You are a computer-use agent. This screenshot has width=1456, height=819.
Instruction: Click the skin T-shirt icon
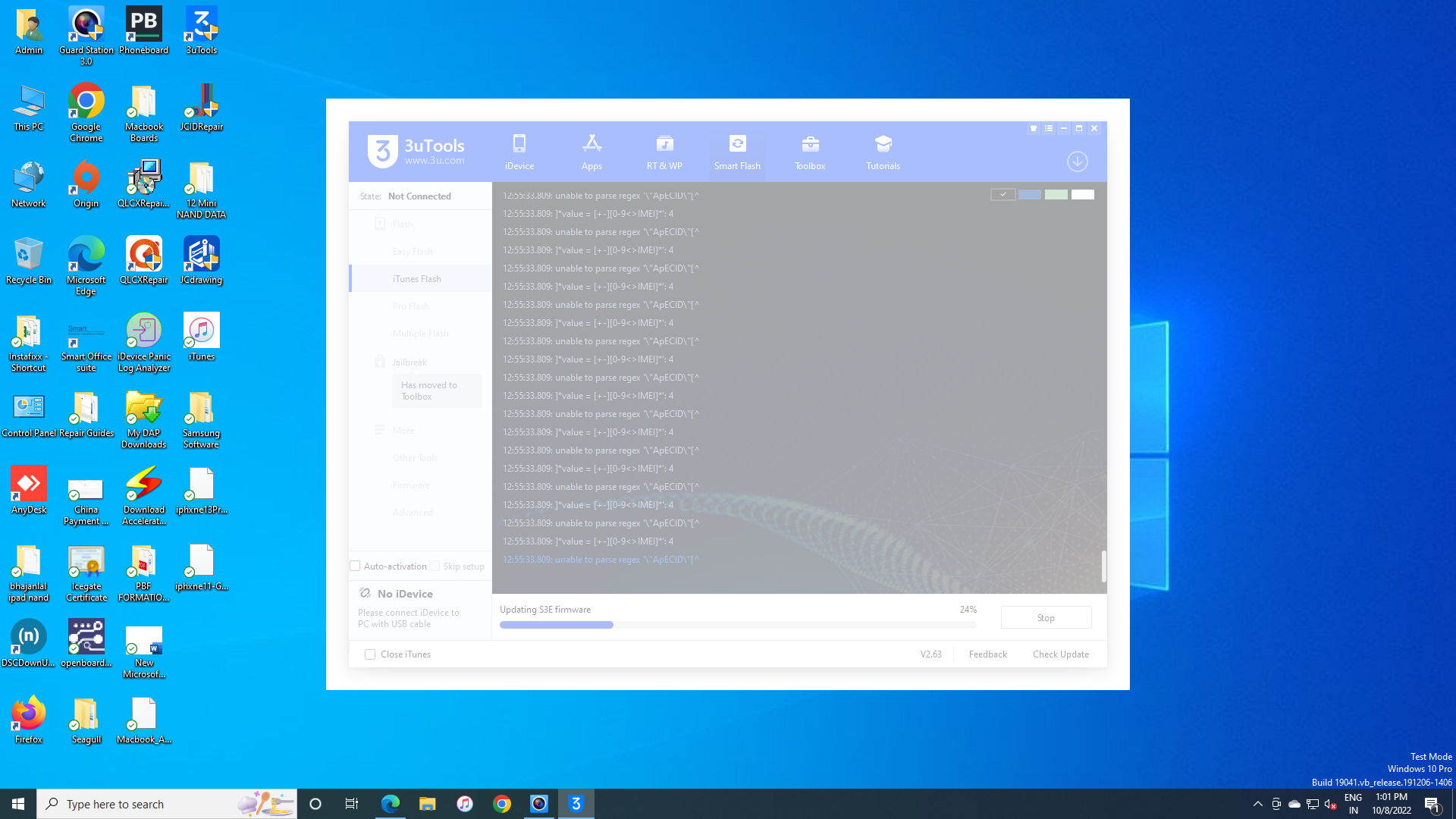[x=1034, y=129]
